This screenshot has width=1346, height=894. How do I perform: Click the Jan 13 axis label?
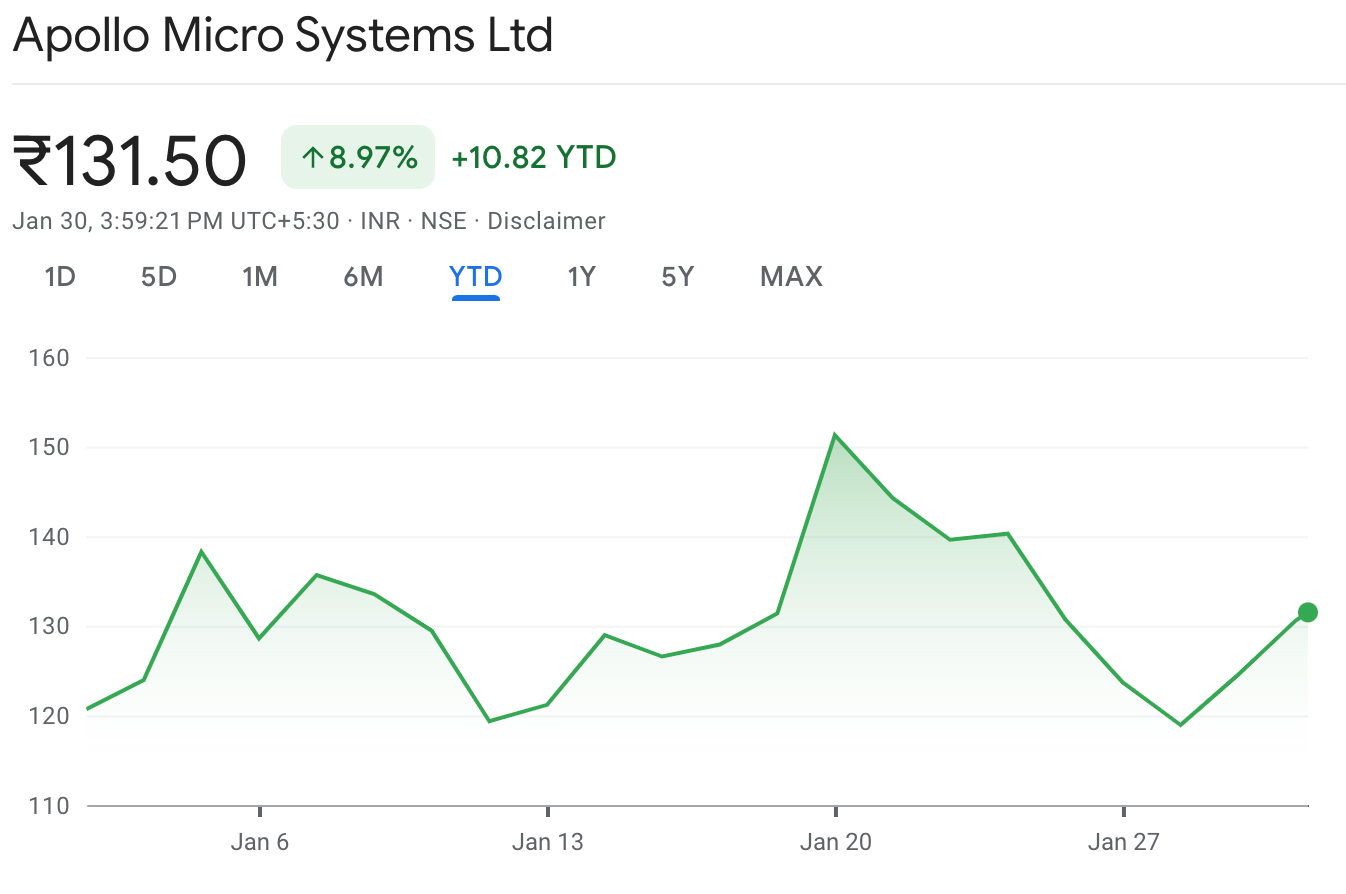click(x=547, y=842)
